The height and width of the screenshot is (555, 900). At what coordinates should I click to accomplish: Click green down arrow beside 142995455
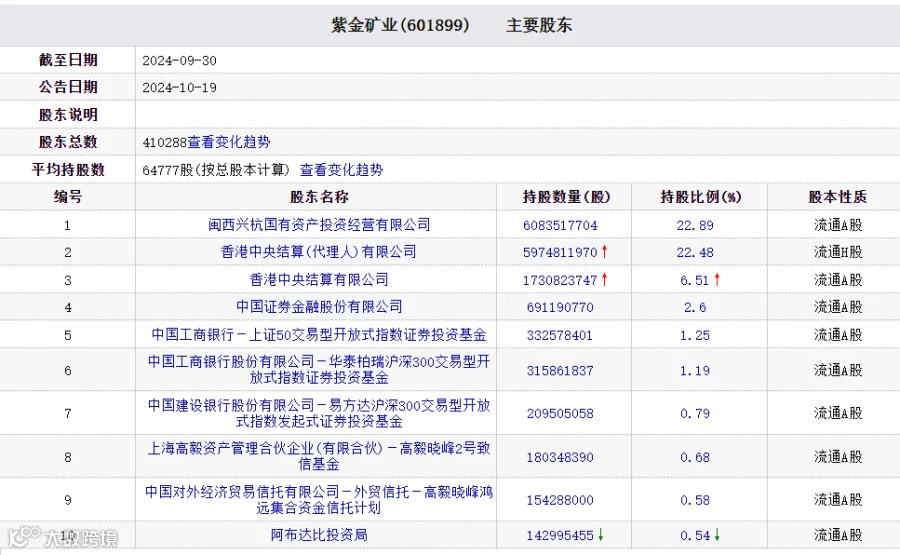pyautogui.click(x=600, y=535)
